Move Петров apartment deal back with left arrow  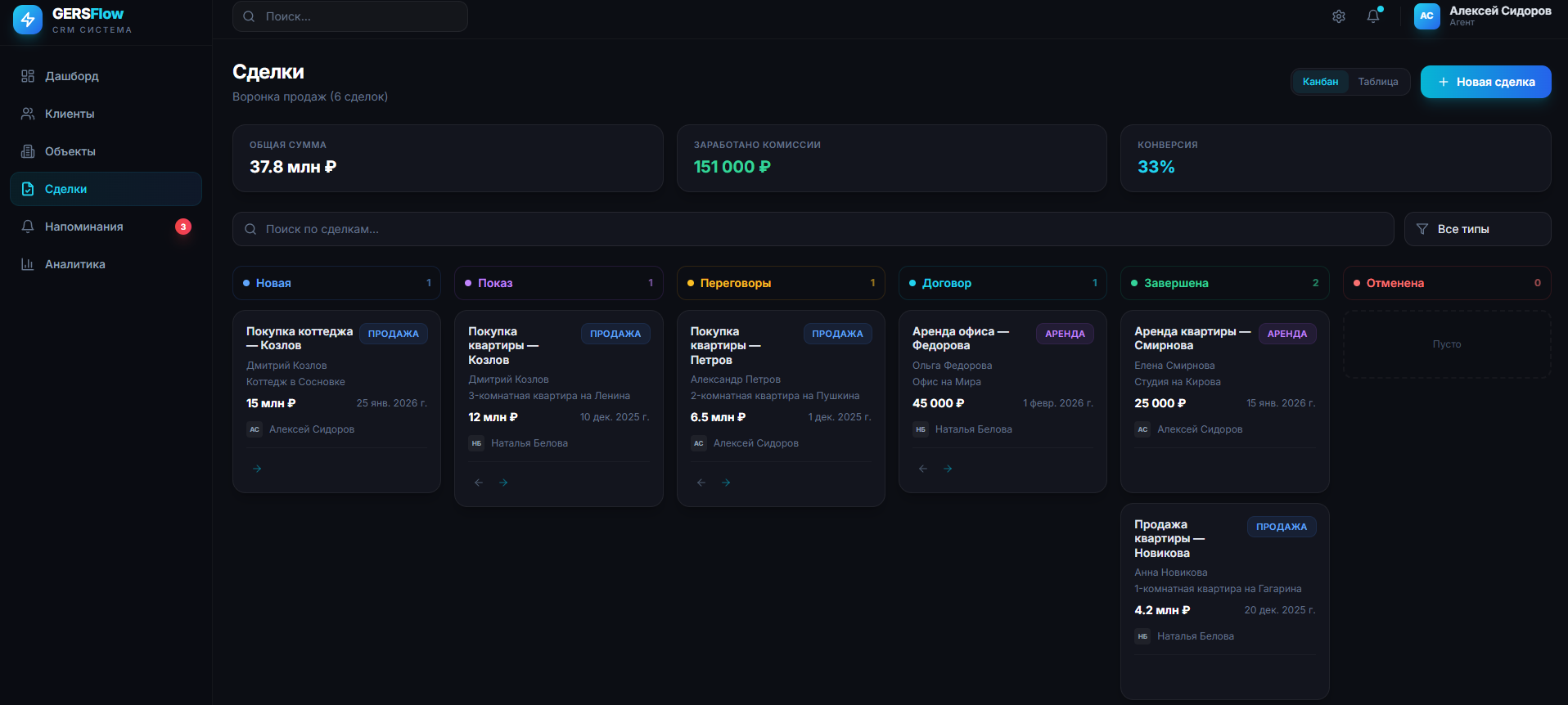tap(701, 483)
